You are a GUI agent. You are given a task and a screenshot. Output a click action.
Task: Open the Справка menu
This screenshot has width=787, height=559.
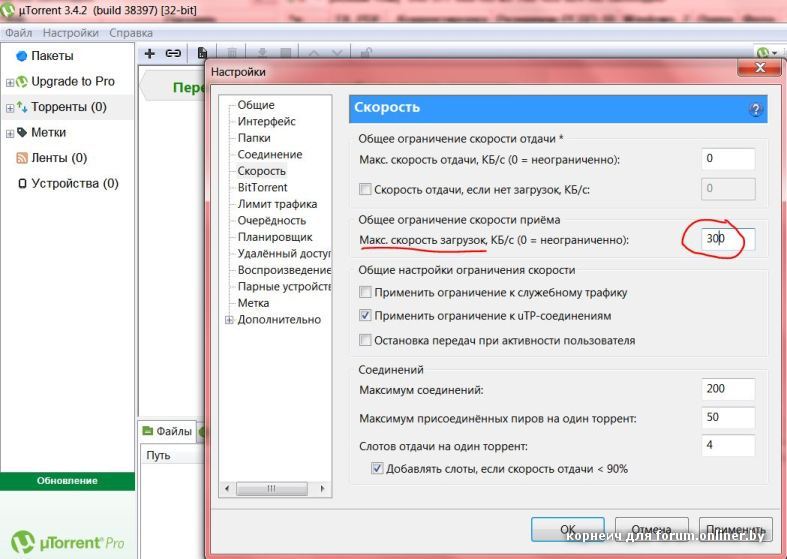pos(131,33)
